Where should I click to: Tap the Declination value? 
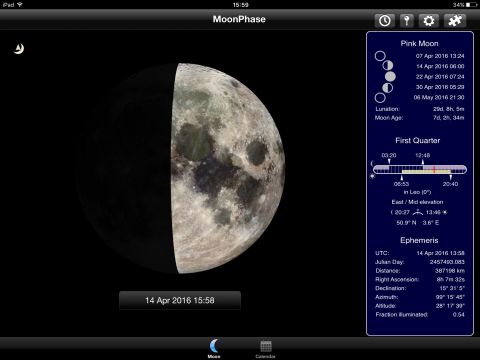point(452,288)
